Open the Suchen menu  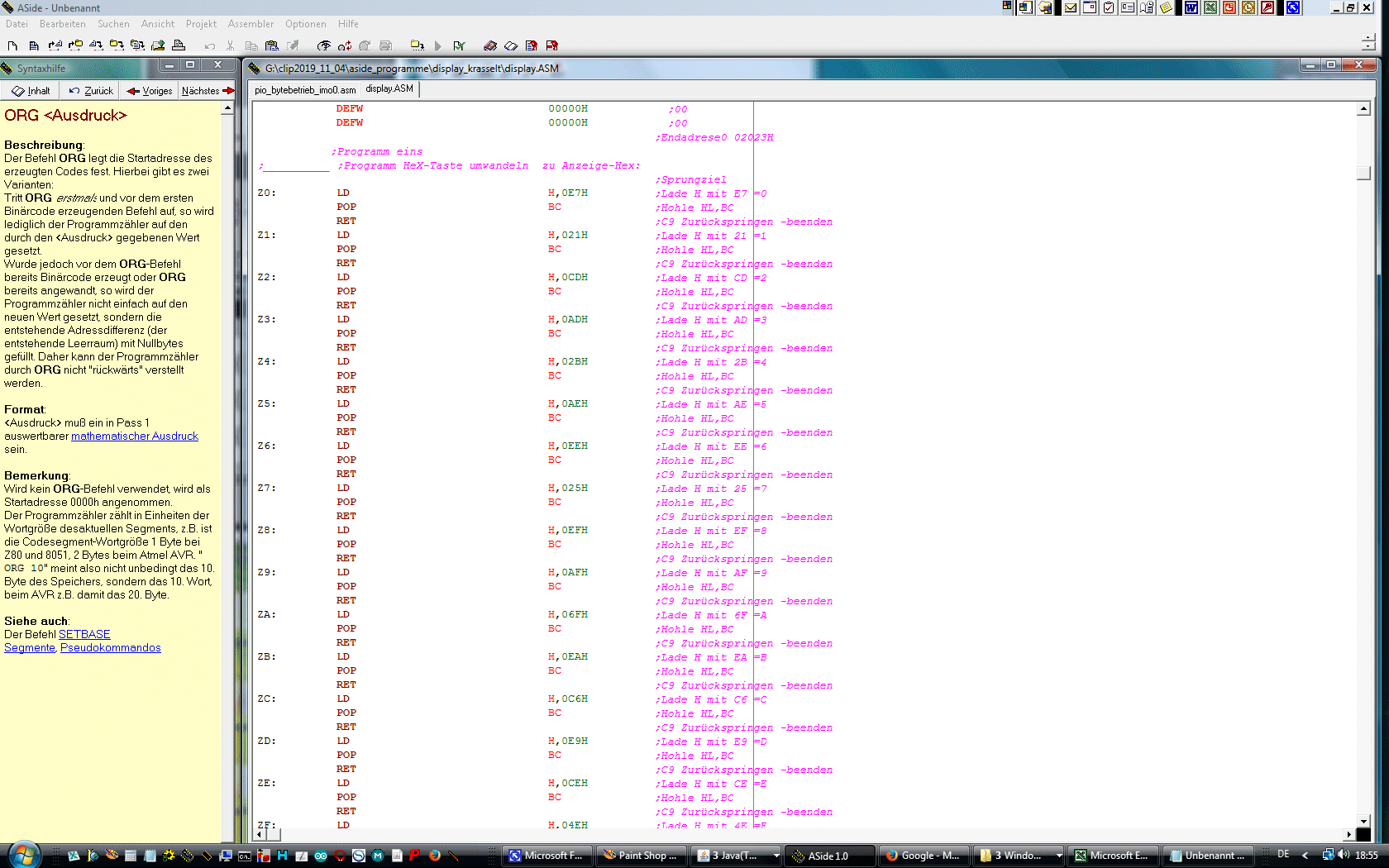click(113, 24)
